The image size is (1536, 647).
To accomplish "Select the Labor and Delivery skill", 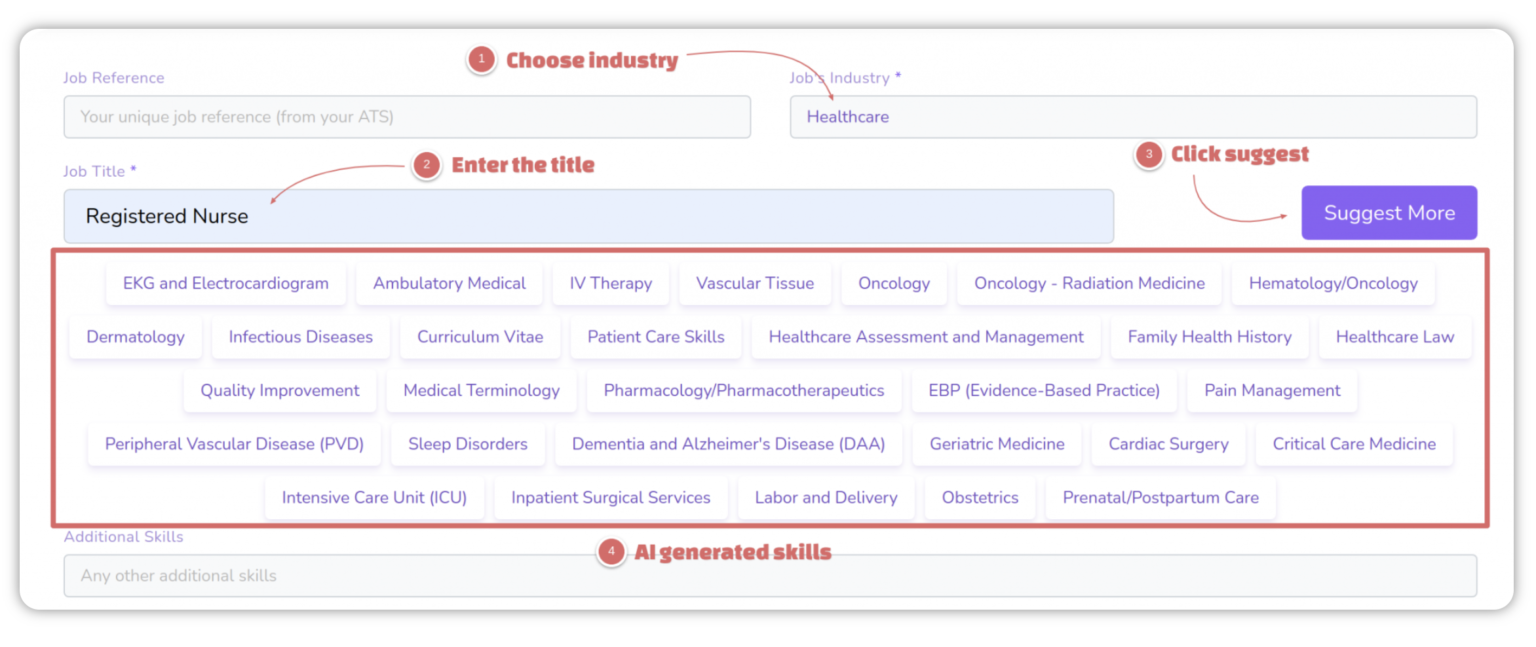I will [x=826, y=497].
